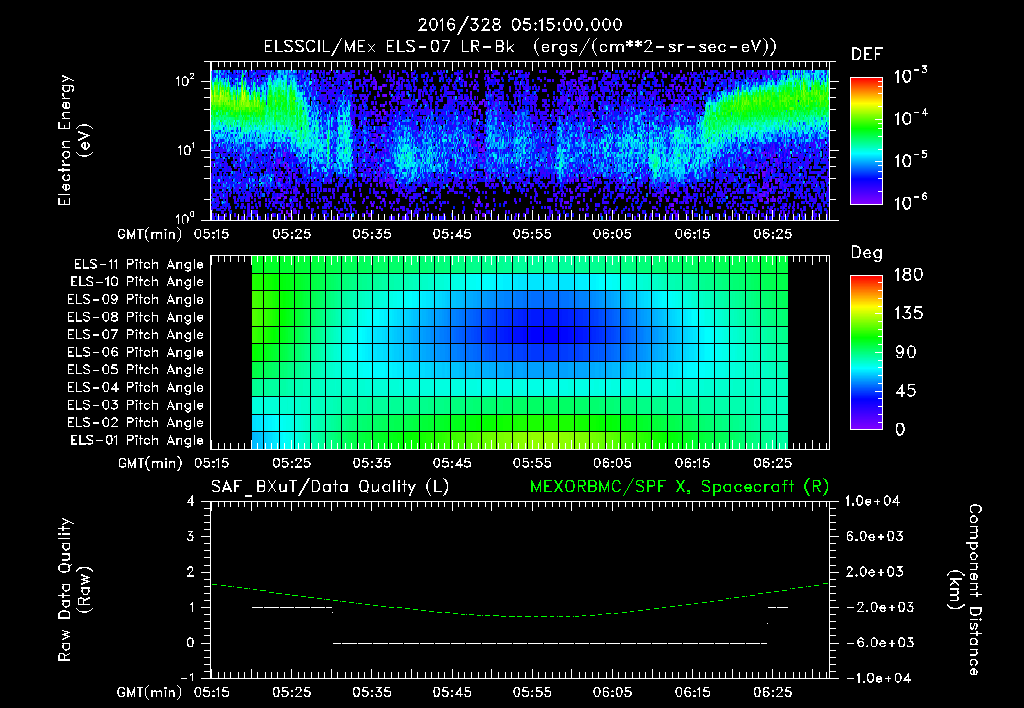Viewport: 1024px width, 708px height.
Task: Click the 10^2 electron energy axis value
Action: 185,82
